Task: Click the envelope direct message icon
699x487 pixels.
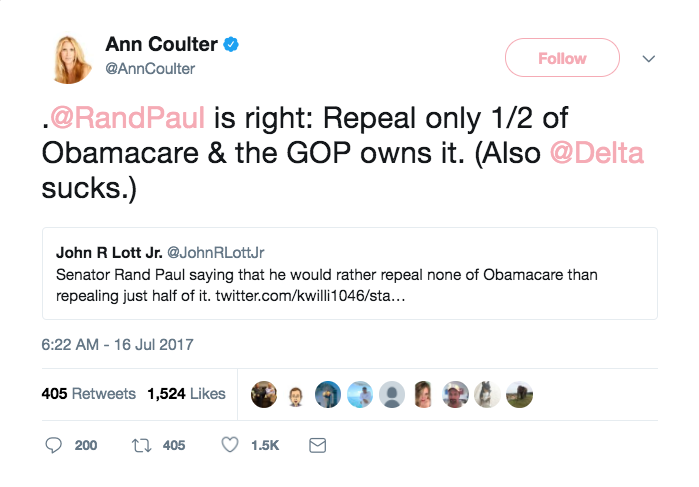Action: (317, 445)
